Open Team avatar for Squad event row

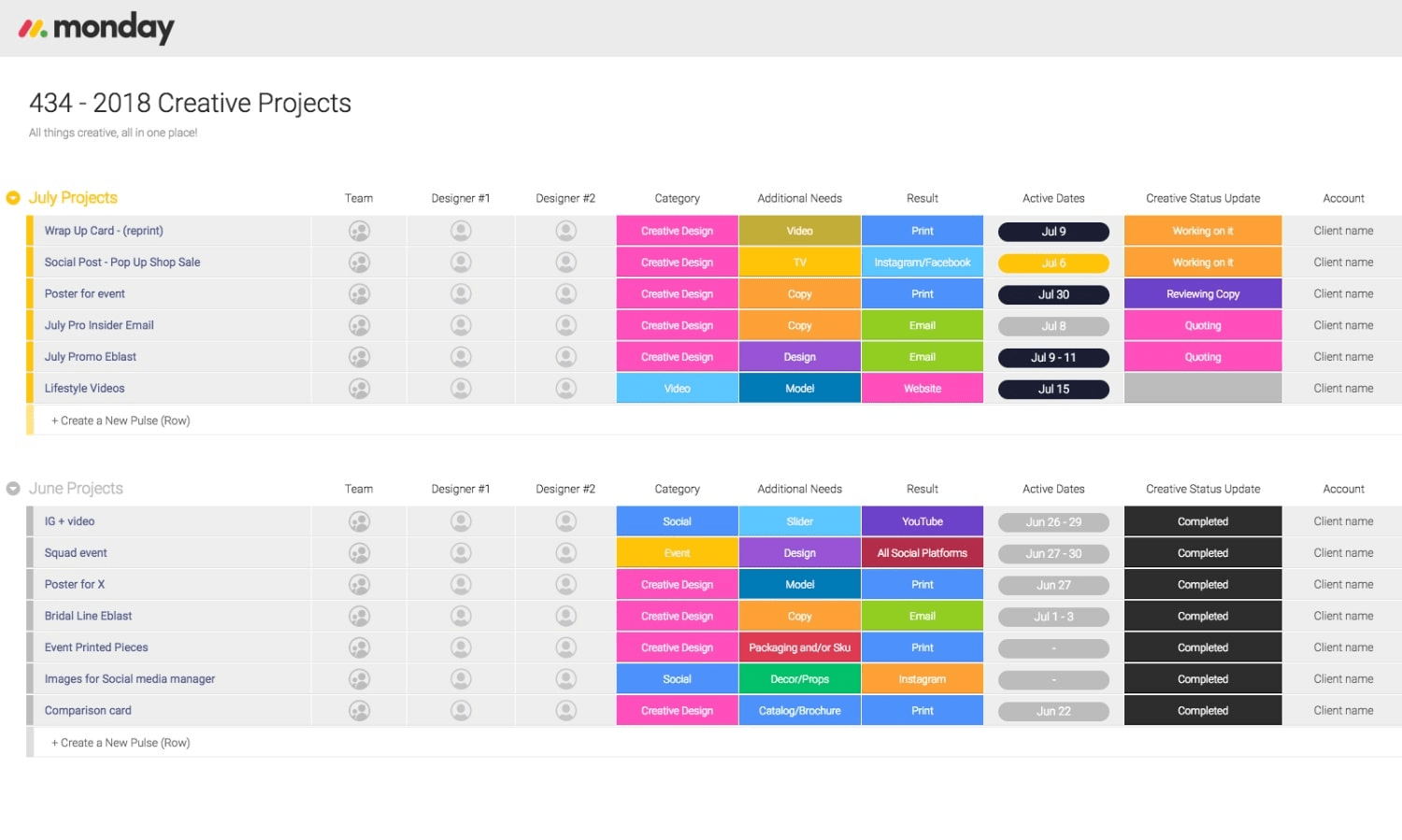pyautogui.click(x=359, y=553)
